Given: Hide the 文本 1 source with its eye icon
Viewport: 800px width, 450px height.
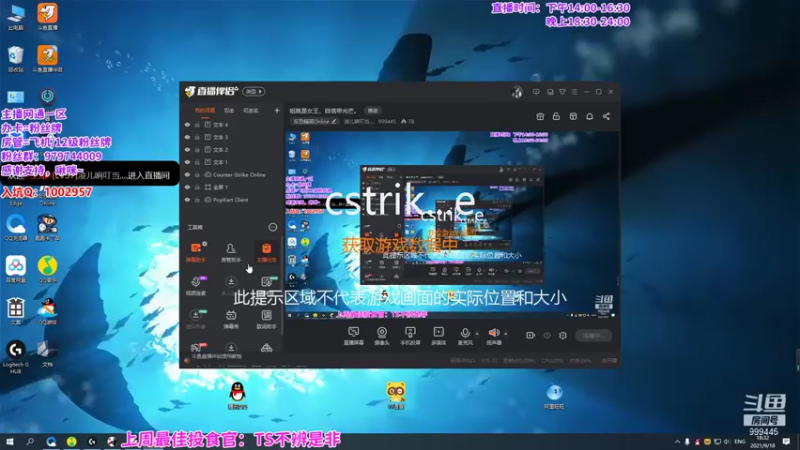Looking at the screenshot, I should click(187, 162).
